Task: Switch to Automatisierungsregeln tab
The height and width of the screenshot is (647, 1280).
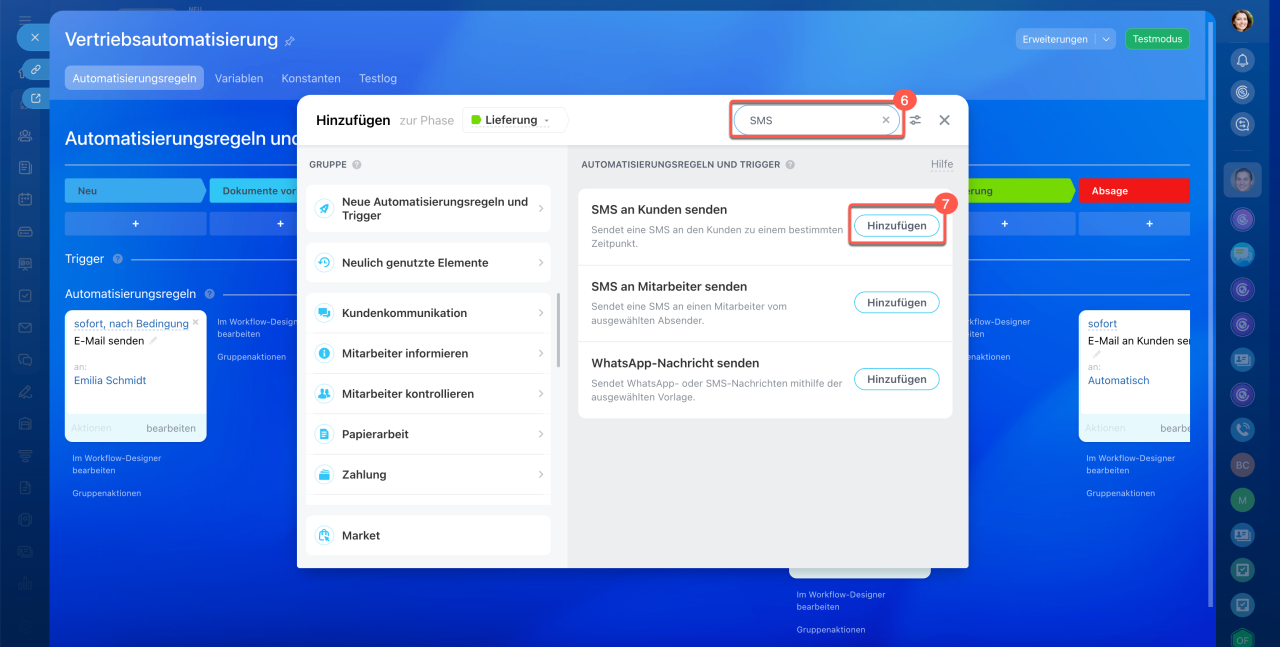Action: (x=134, y=78)
